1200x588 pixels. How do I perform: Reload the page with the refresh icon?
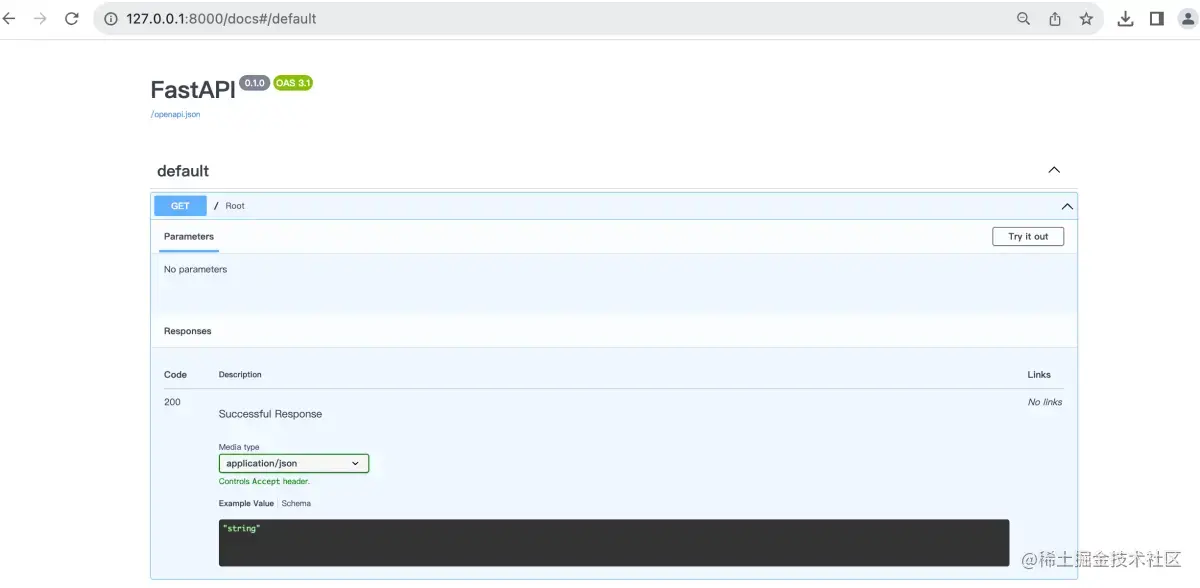pos(72,19)
